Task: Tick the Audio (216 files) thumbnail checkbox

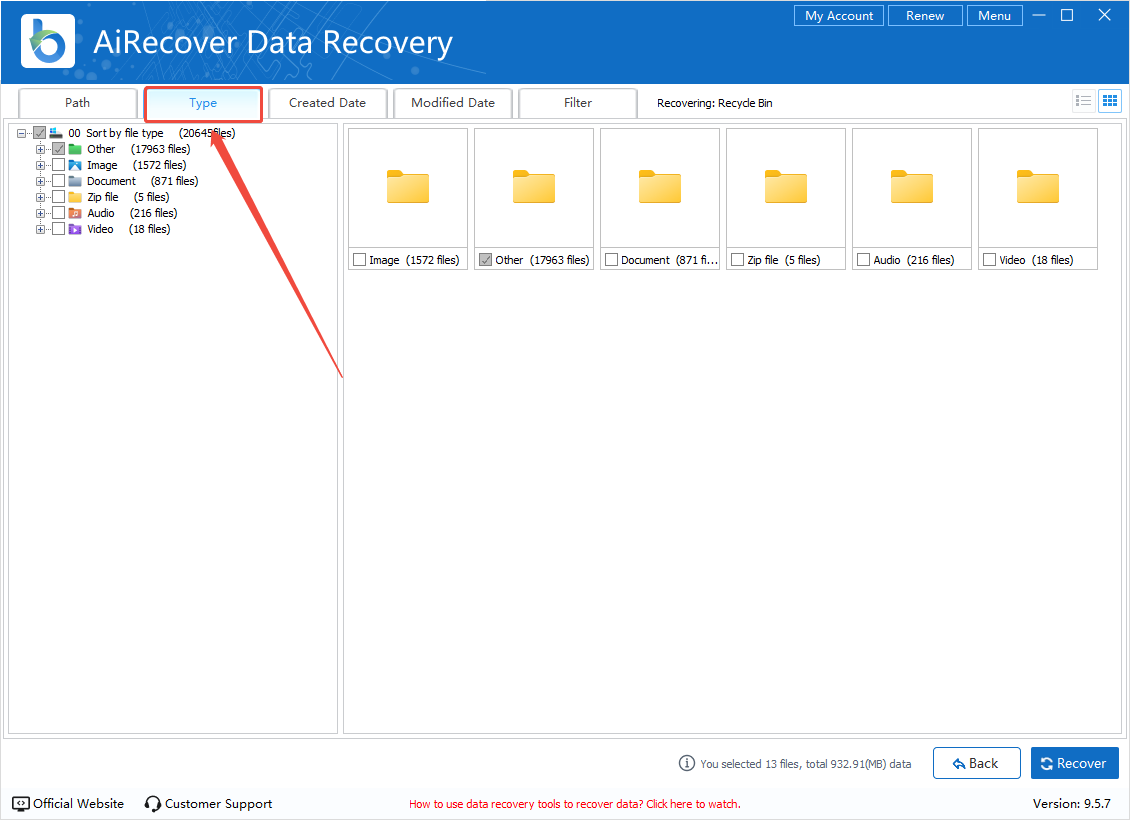Action: point(864,260)
